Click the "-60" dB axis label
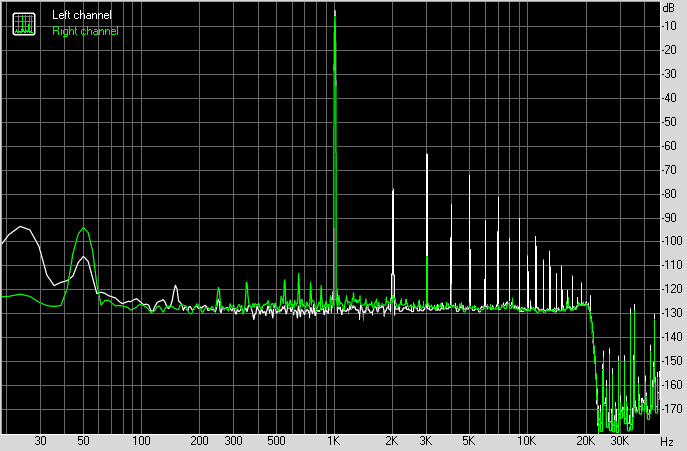 click(669, 146)
